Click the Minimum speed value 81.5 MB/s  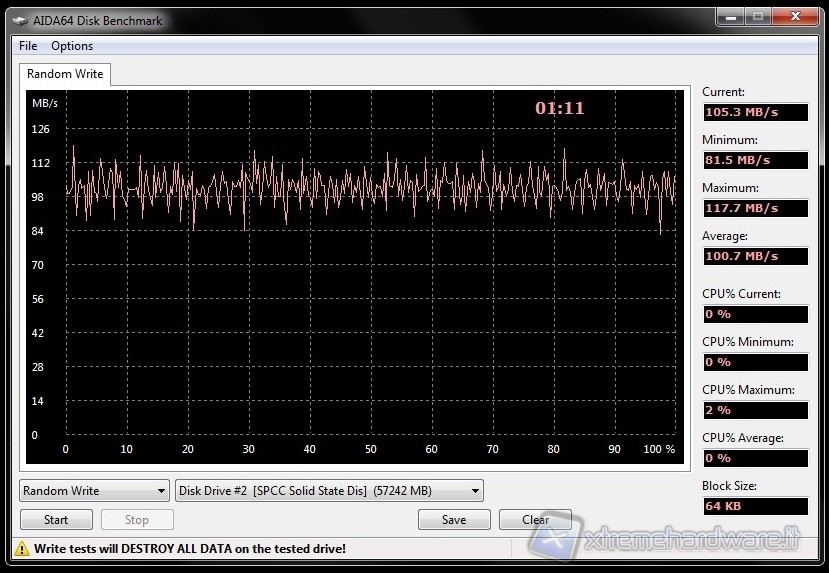tap(754, 160)
